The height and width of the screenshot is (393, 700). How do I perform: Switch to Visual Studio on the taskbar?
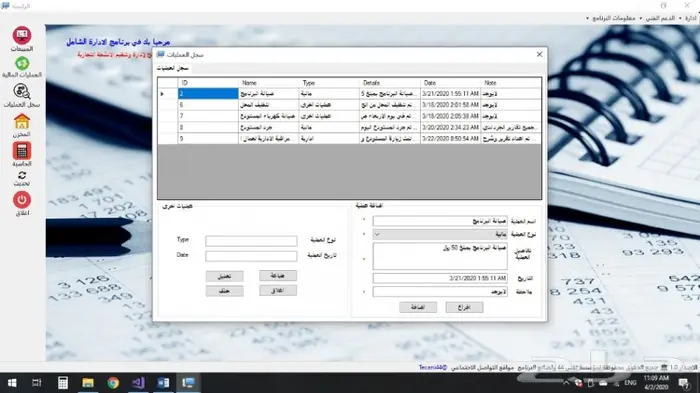[138, 383]
